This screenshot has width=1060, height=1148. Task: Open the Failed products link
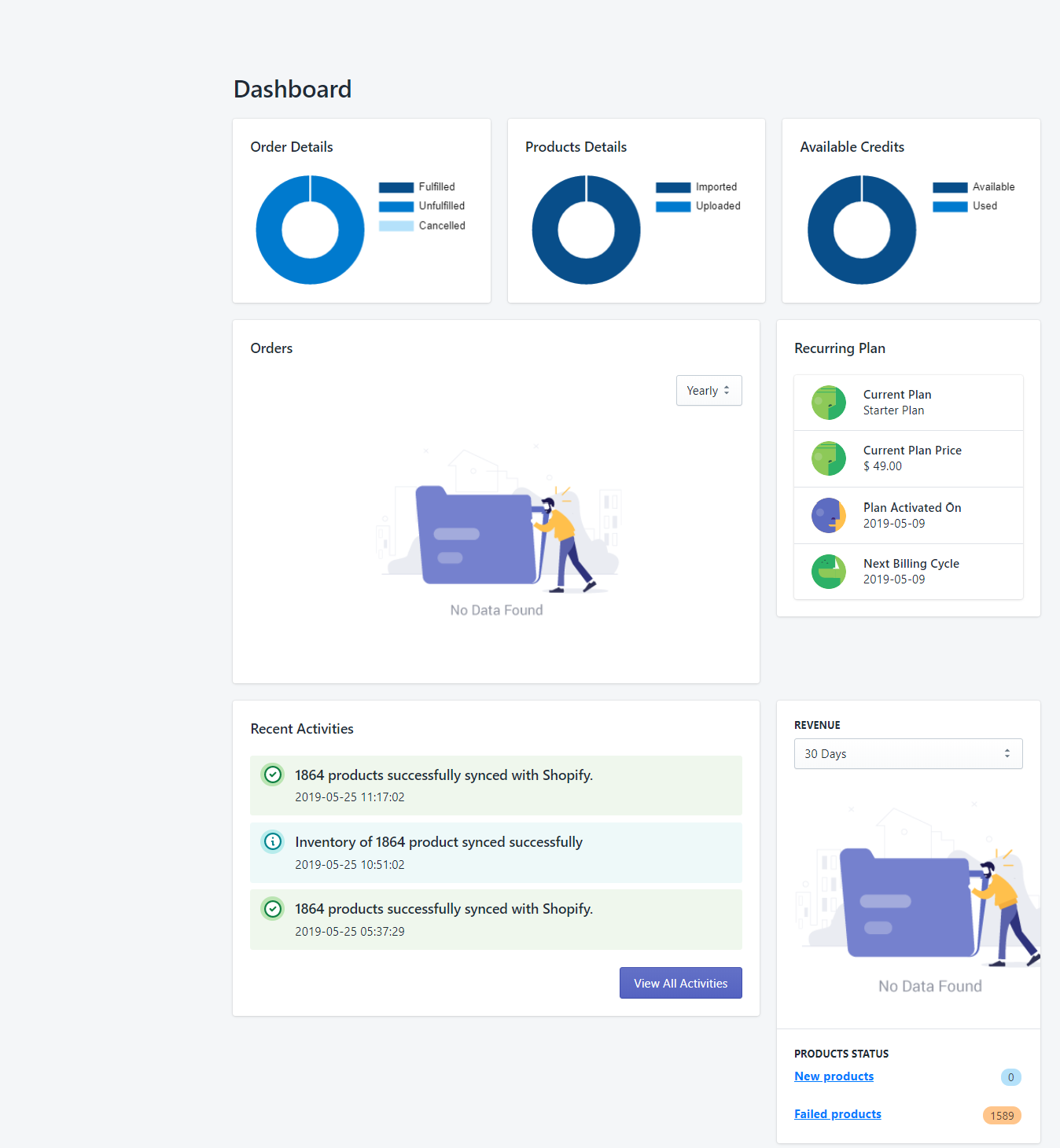[x=837, y=1114]
